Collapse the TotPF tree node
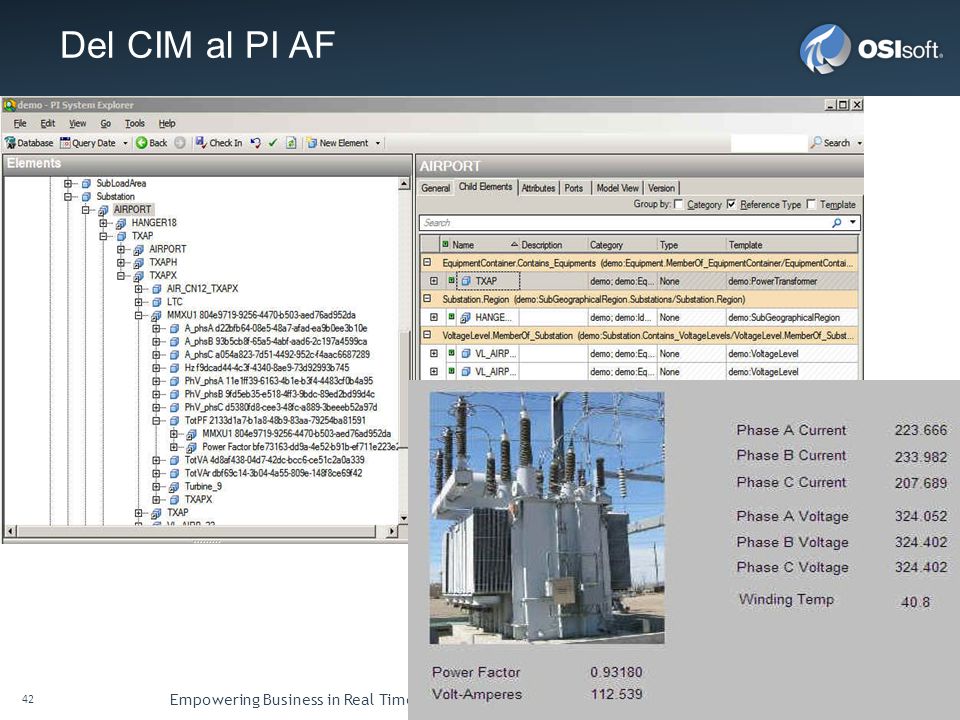Screen dimensions: 960x720 157,421
